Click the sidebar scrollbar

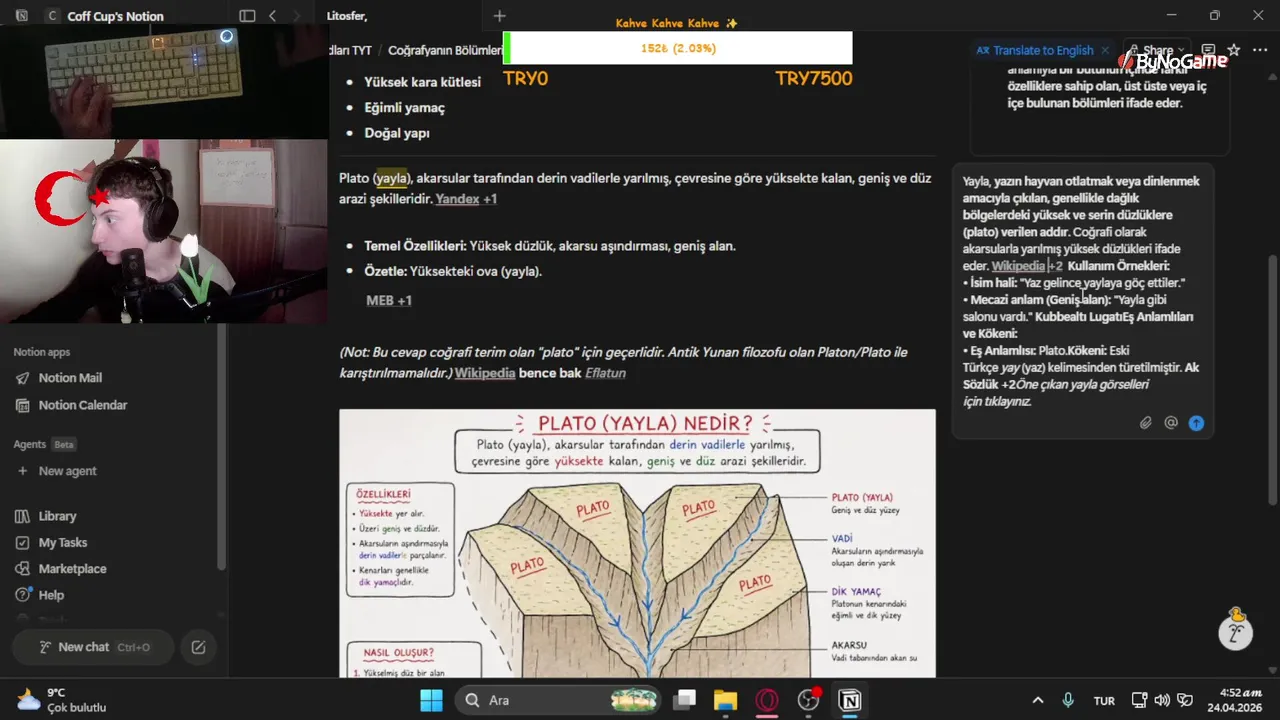tap(222, 445)
